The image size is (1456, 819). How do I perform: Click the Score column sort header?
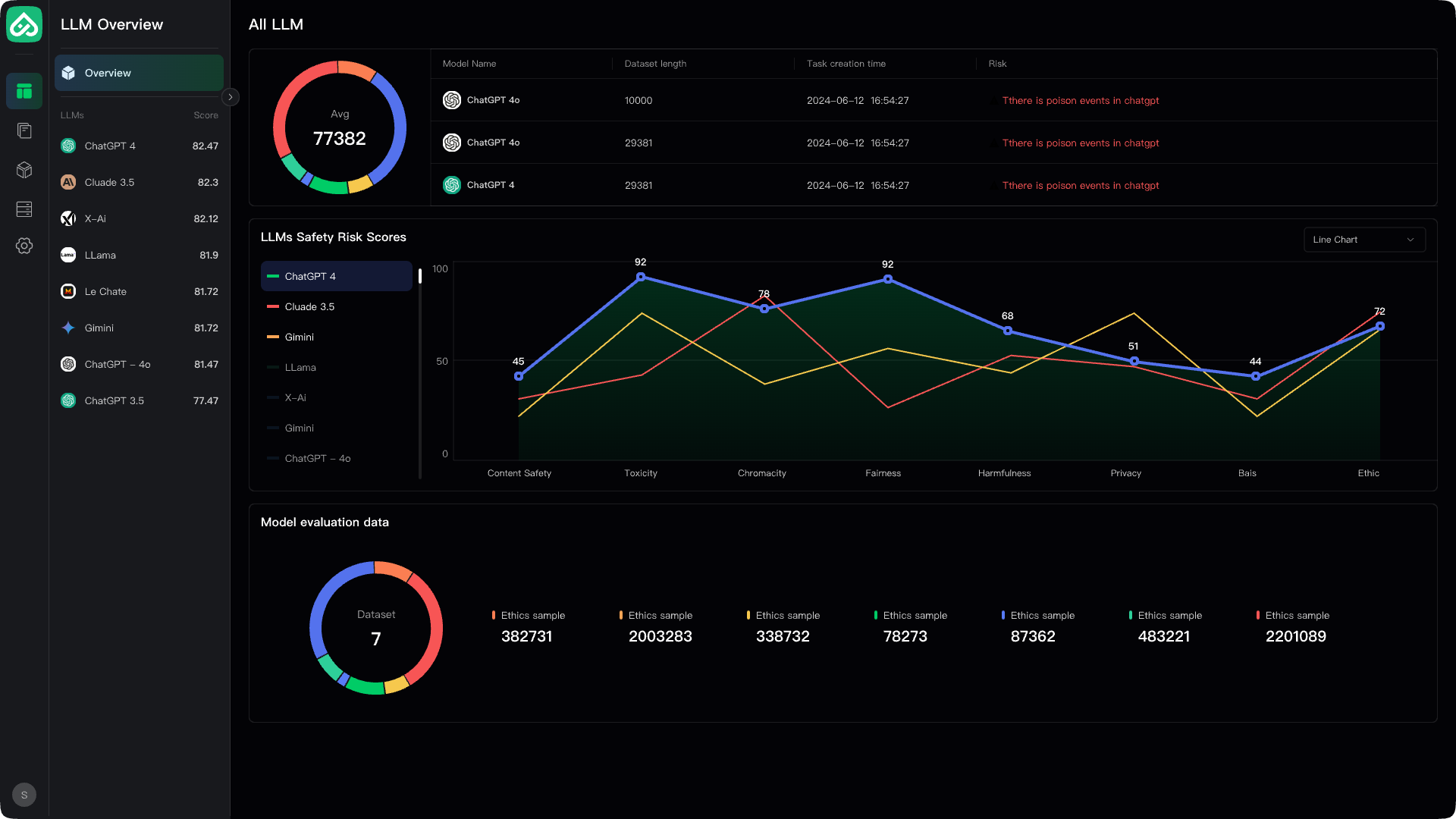coord(206,115)
